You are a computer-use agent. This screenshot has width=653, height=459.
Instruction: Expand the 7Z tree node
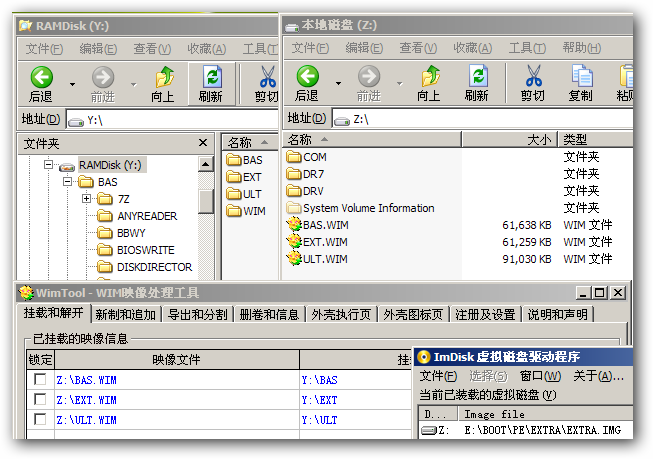tap(86, 199)
